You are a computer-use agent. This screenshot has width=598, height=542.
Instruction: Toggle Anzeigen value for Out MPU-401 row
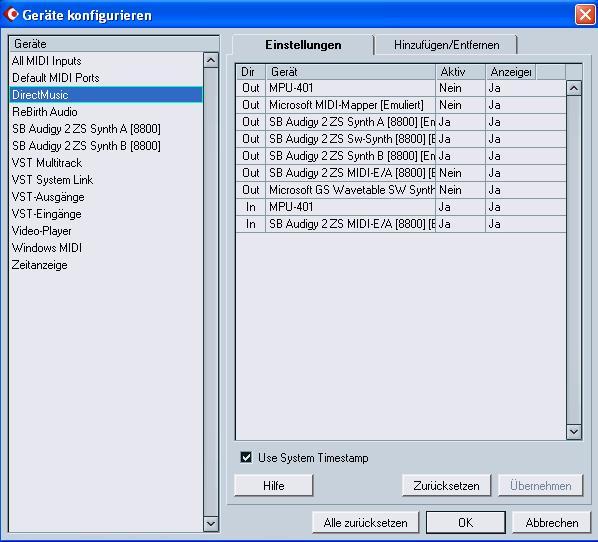pyautogui.click(x=526, y=88)
